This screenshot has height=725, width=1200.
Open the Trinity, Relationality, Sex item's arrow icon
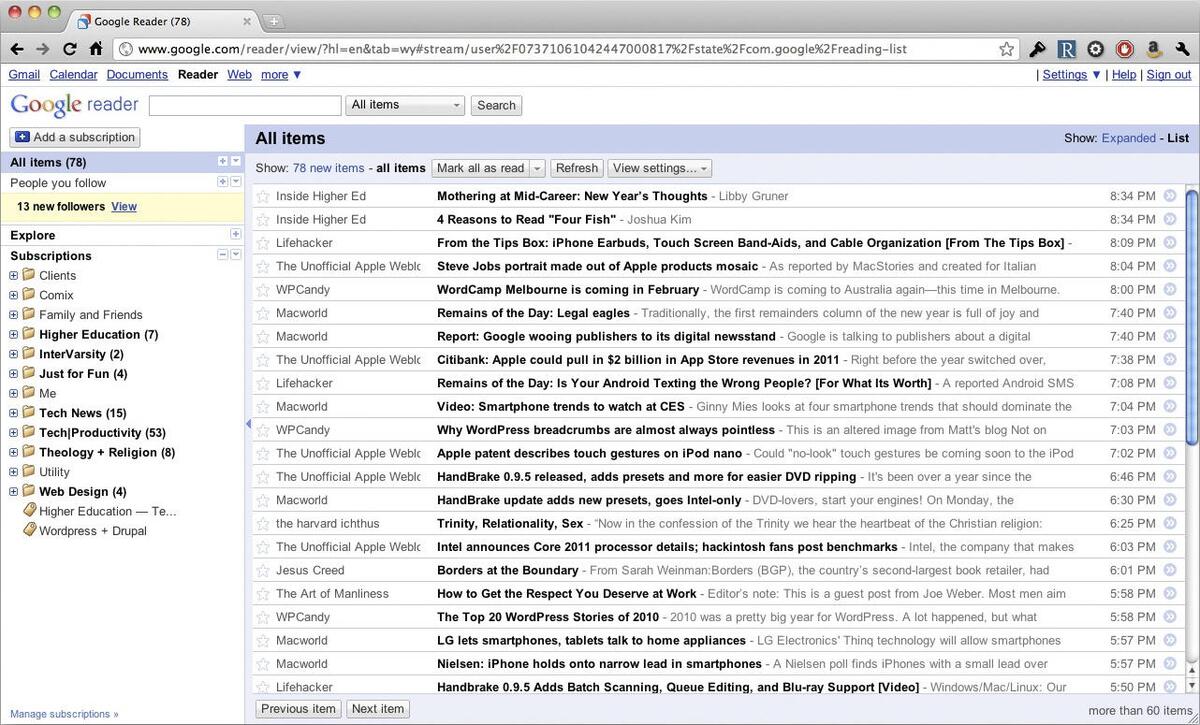tap(1170, 523)
